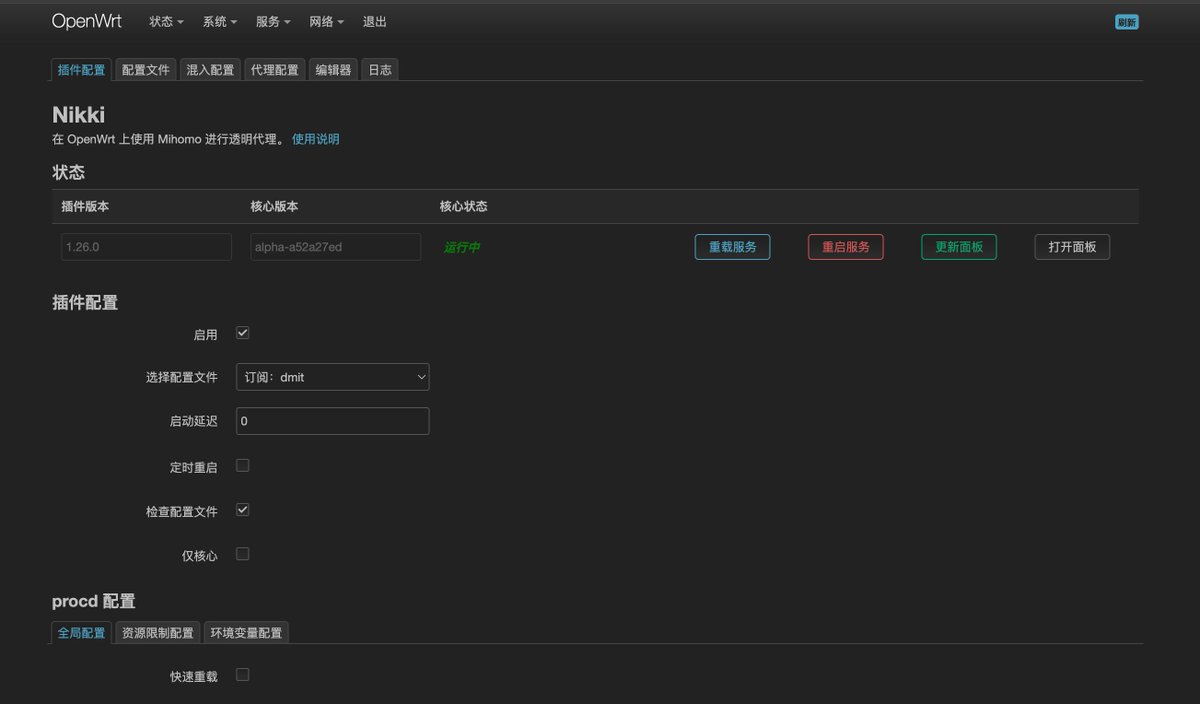
Task: Click the 更新面板 button
Action: [958, 247]
